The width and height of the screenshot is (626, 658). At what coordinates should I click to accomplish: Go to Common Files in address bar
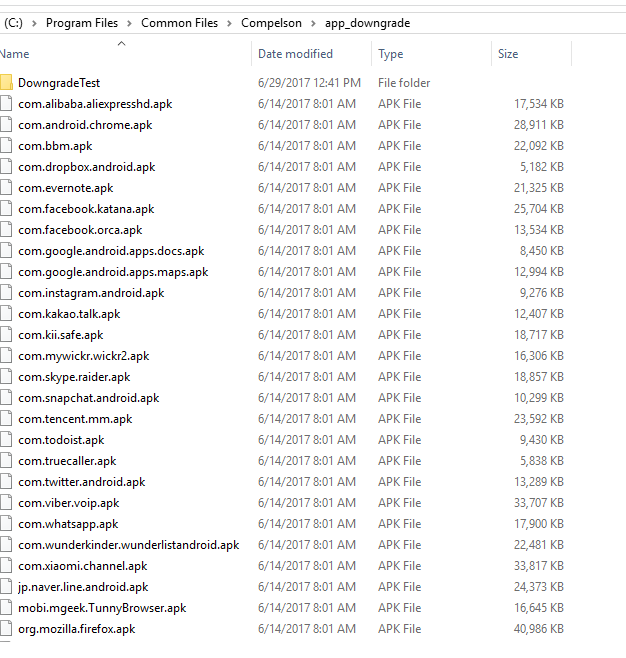(x=180, y=23)
